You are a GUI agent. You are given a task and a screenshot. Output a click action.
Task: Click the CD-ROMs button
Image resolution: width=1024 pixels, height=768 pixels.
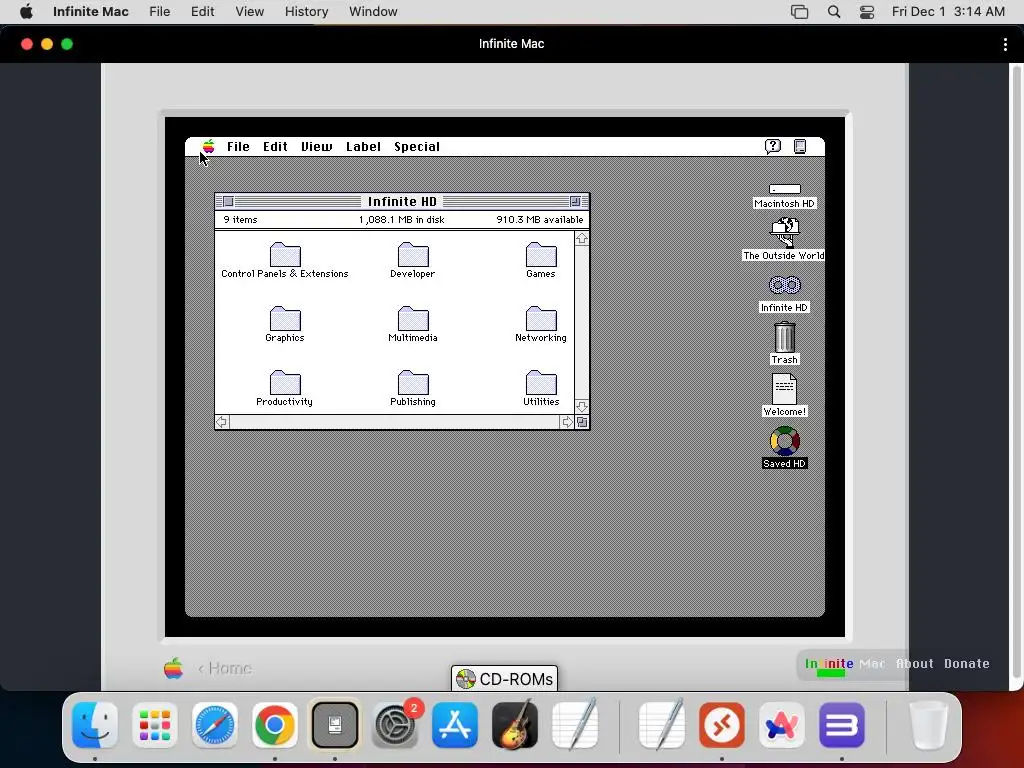(x=504, y=679)
